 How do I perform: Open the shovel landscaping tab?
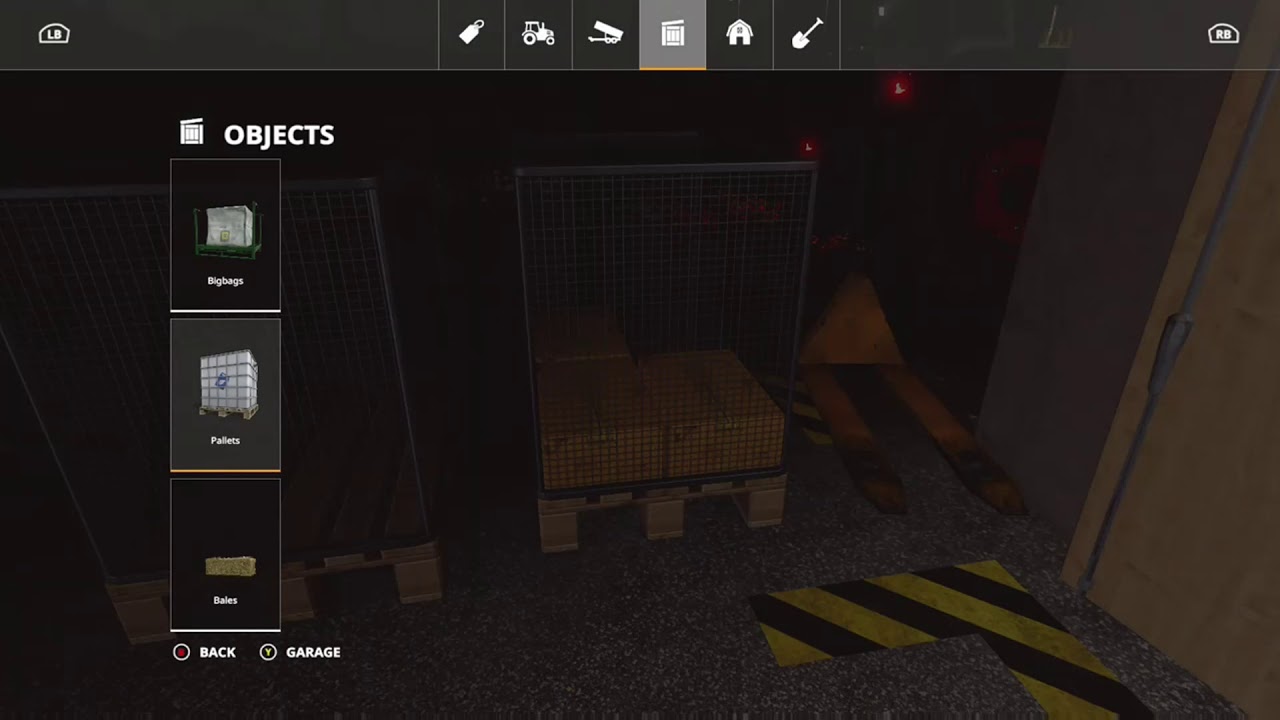tap(806, 34)
